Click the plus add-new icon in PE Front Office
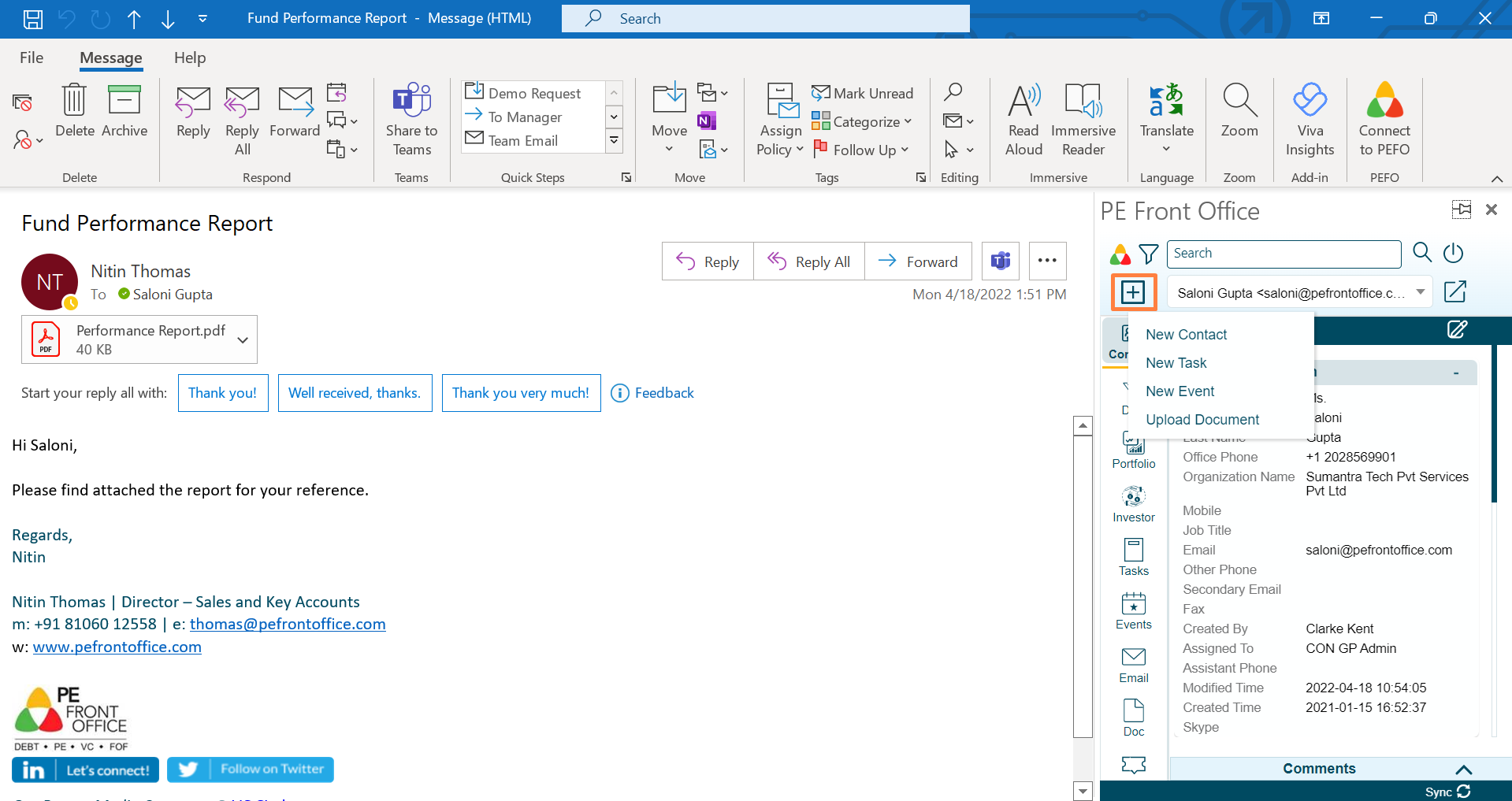 click(1133, 292)
